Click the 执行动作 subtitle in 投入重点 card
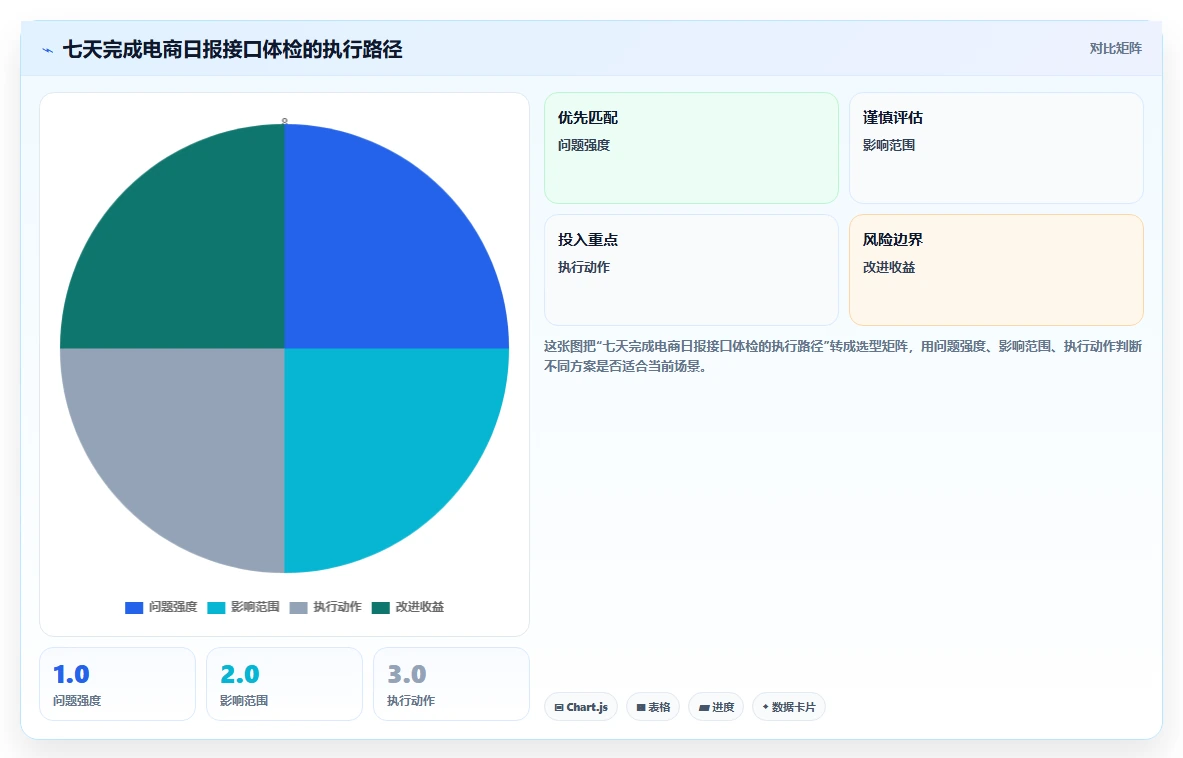Screen dimensions: 1183x758 coord(584,267)
